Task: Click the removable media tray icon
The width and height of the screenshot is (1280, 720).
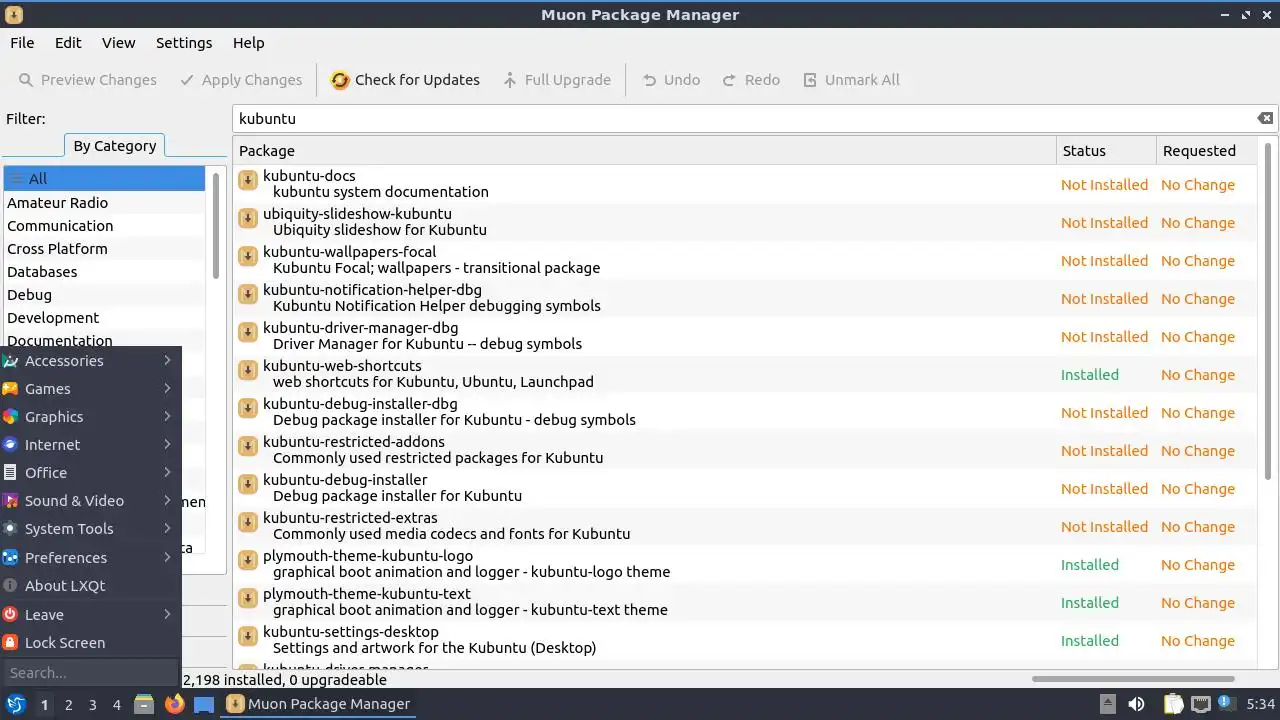Action: pyautogui.click(x=1107, y=704)
